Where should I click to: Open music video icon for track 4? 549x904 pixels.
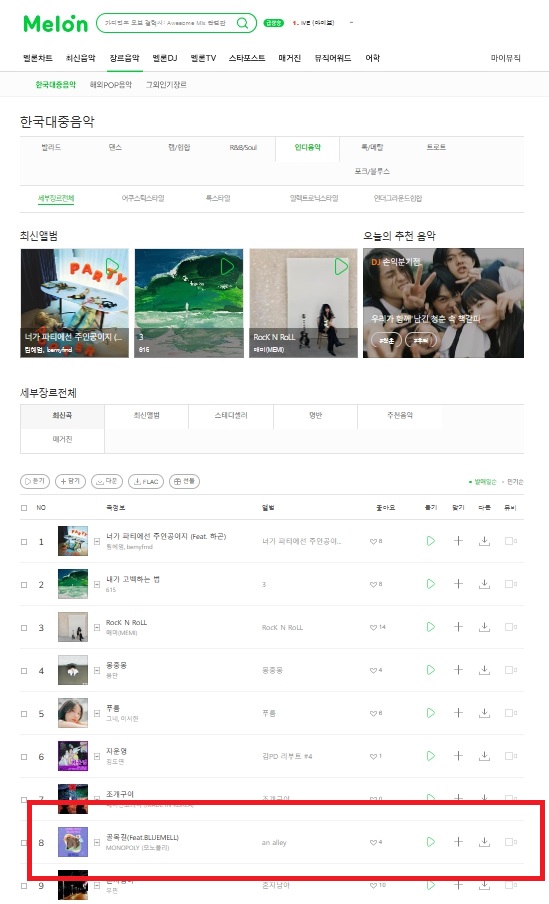click(510, 670)
